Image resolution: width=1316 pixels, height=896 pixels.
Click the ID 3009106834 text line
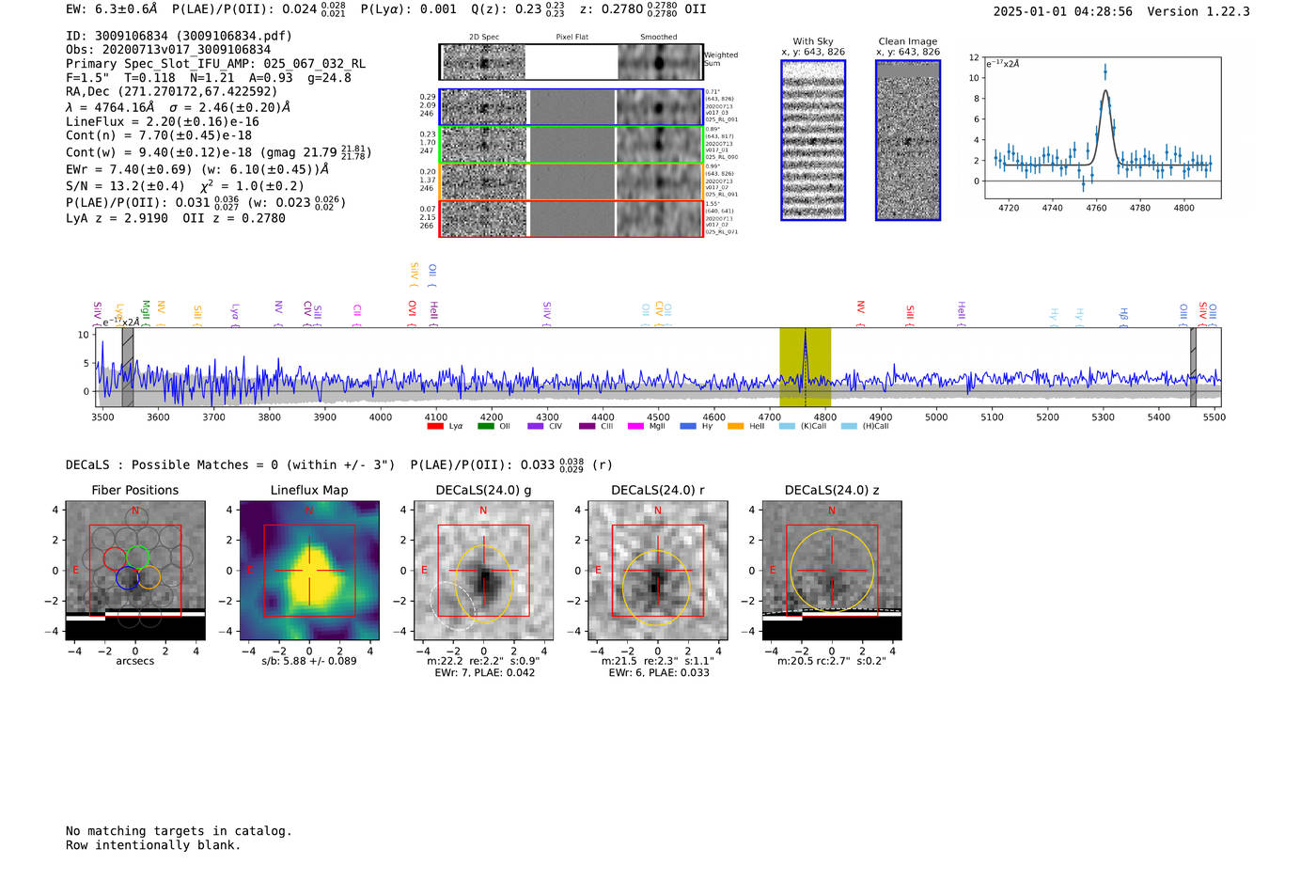click(179, 36)
